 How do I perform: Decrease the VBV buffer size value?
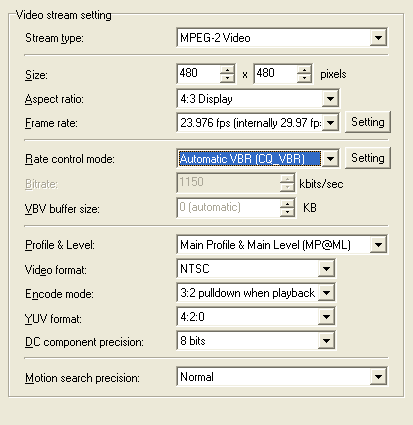287,212
